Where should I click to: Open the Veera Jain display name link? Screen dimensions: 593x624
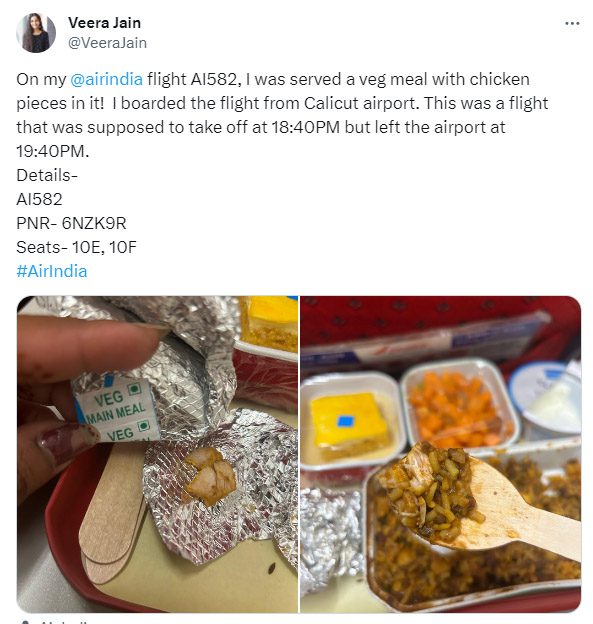(x=104, y=23)
